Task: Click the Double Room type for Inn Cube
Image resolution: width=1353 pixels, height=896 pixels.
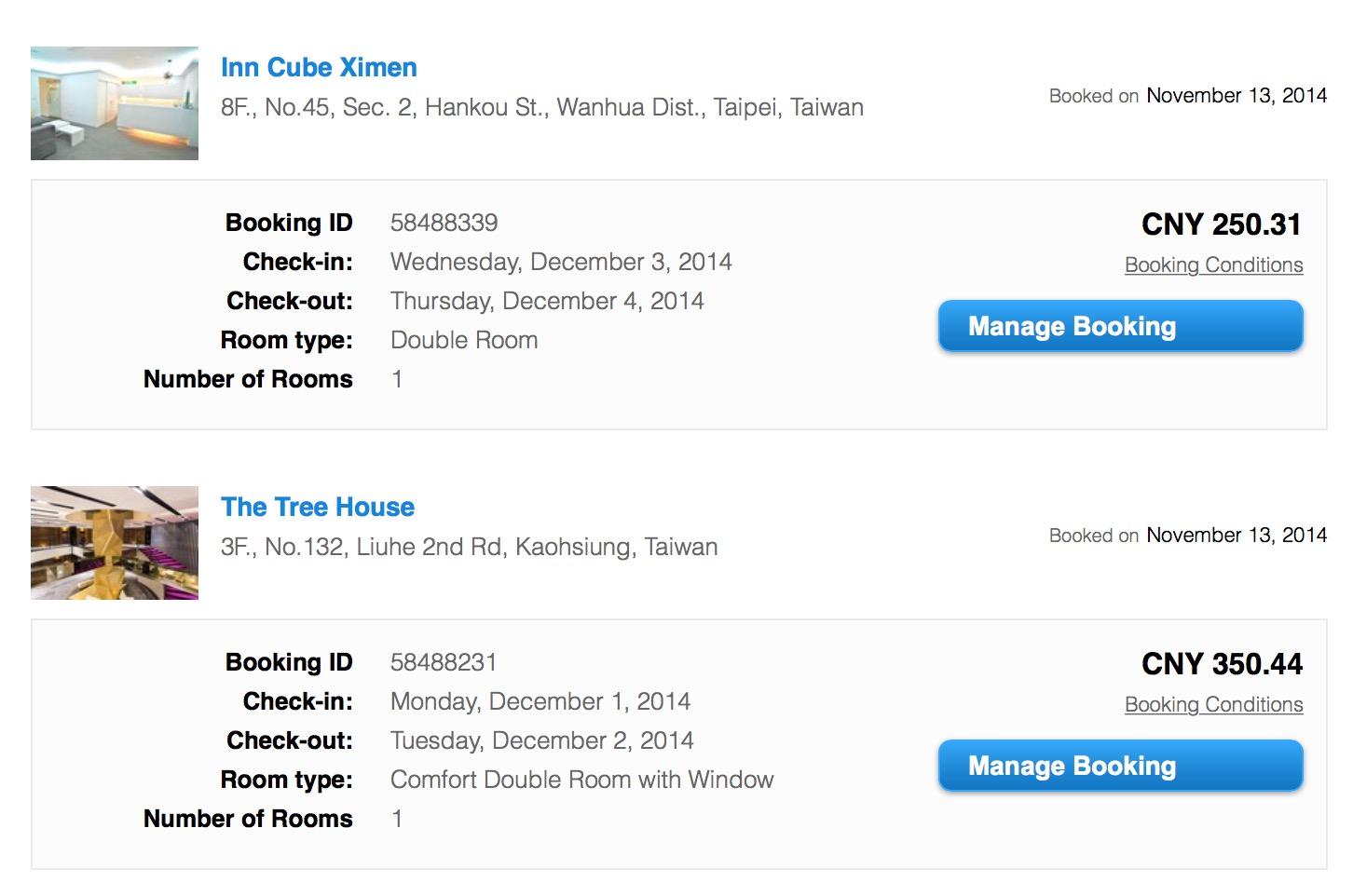Action: tap(464, 340)
